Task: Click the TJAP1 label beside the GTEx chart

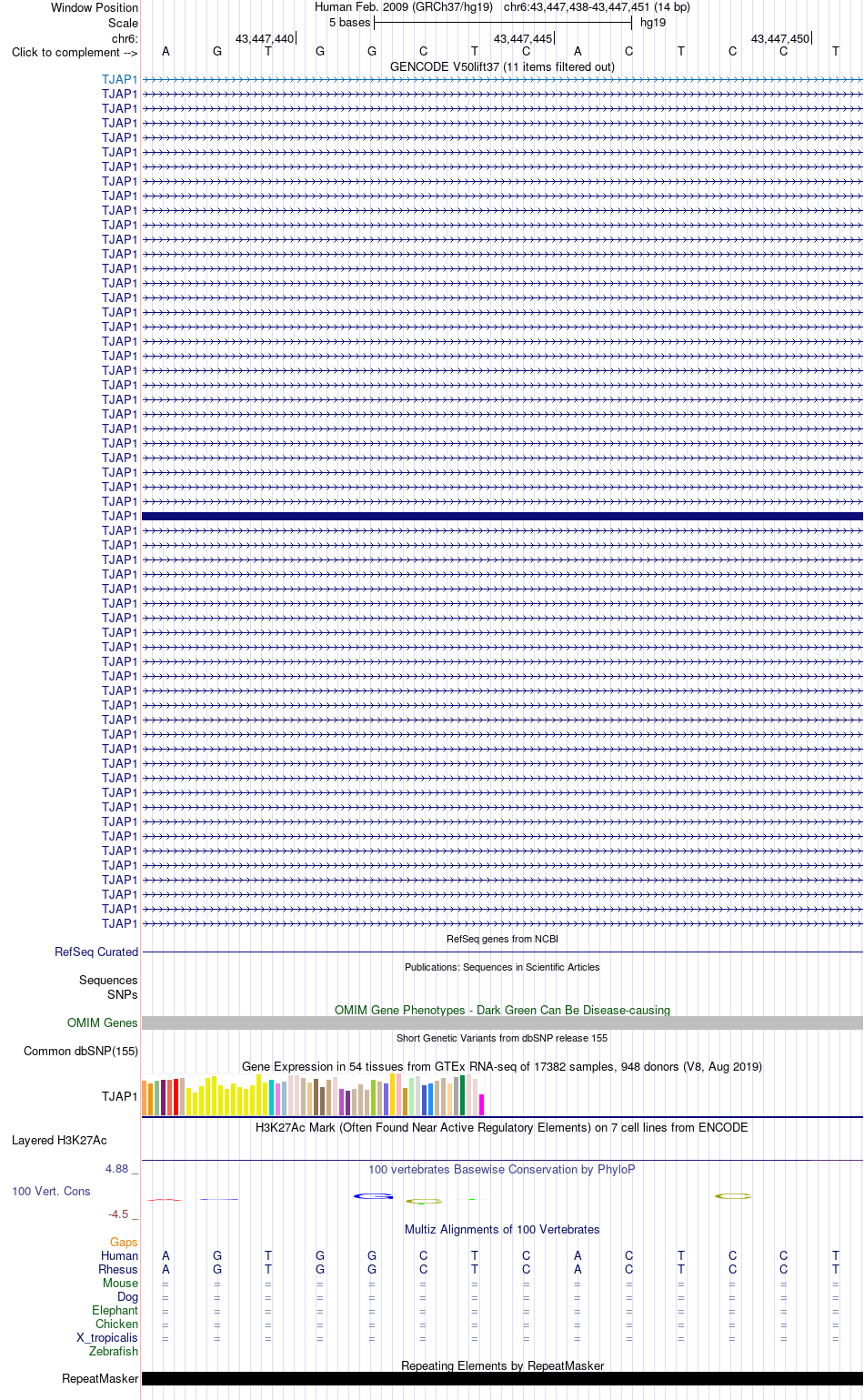Action: (120, 1096)
